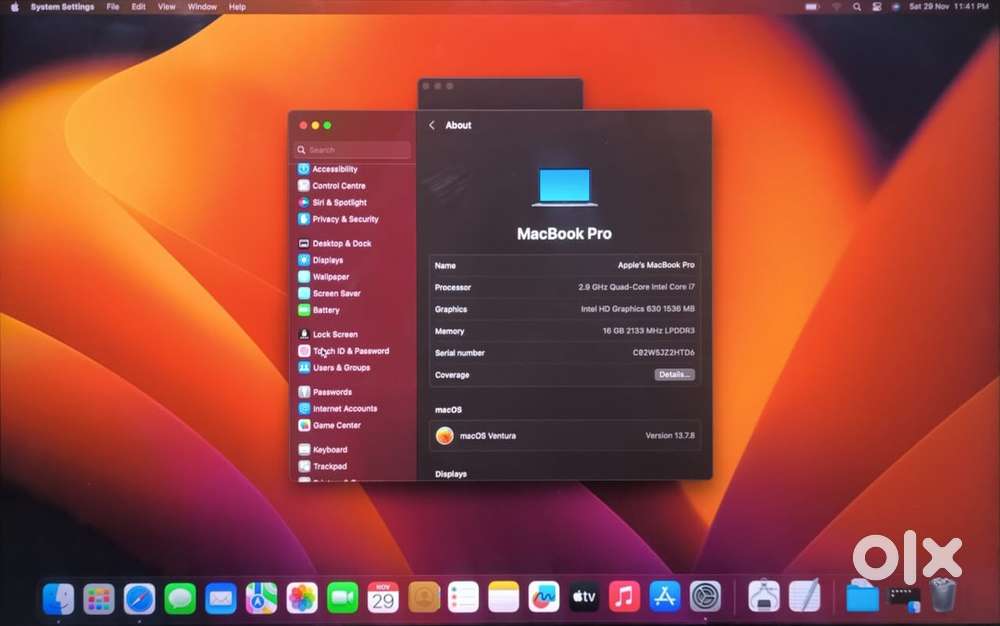Click the Details… button for Coverage
This screenshot has height=626, width=1000.
coord(674,375)
